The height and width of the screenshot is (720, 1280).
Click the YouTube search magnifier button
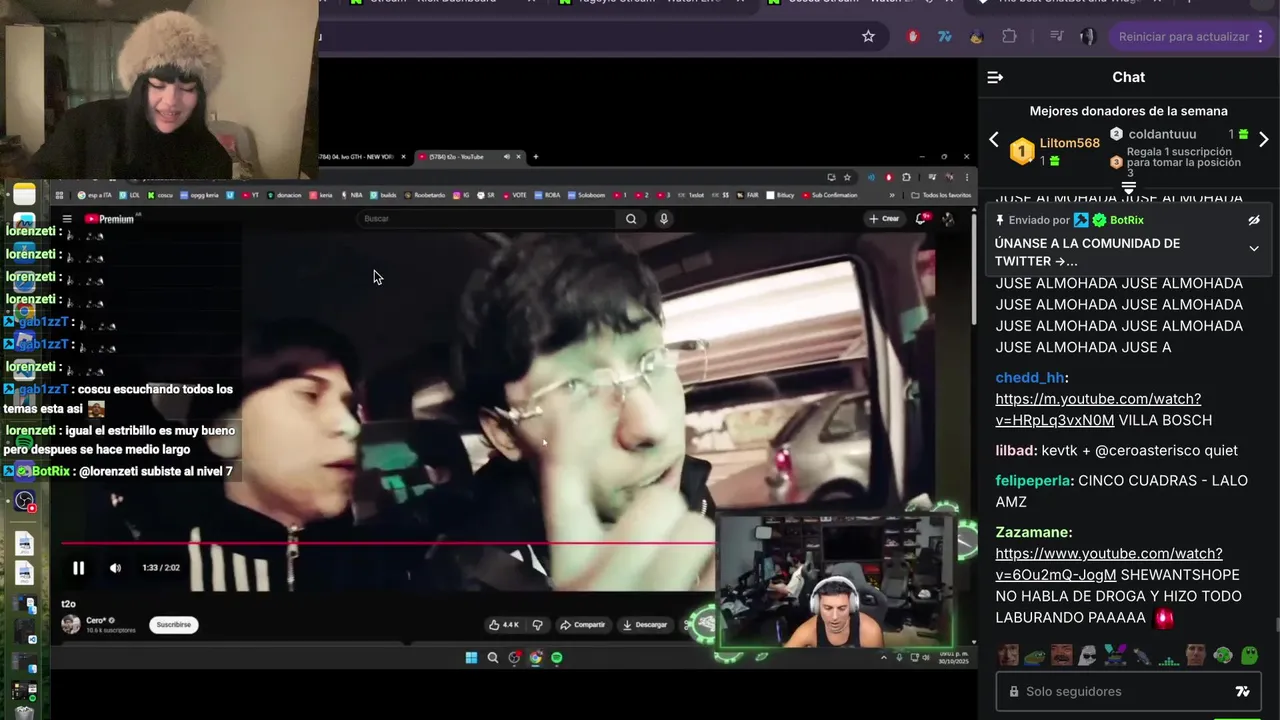(x=631, y=219)
